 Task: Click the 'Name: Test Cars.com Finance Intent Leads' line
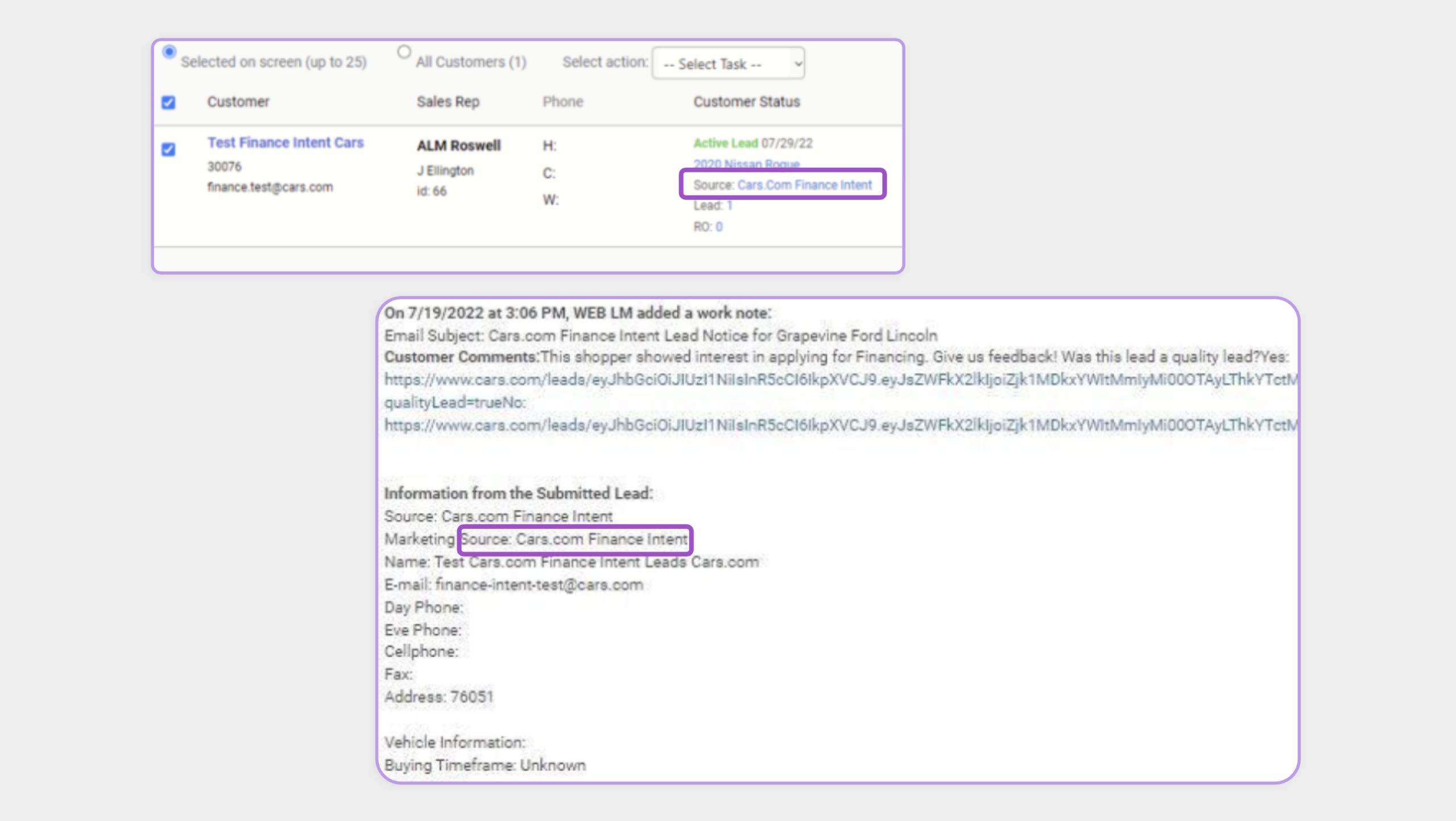[572, 562]
